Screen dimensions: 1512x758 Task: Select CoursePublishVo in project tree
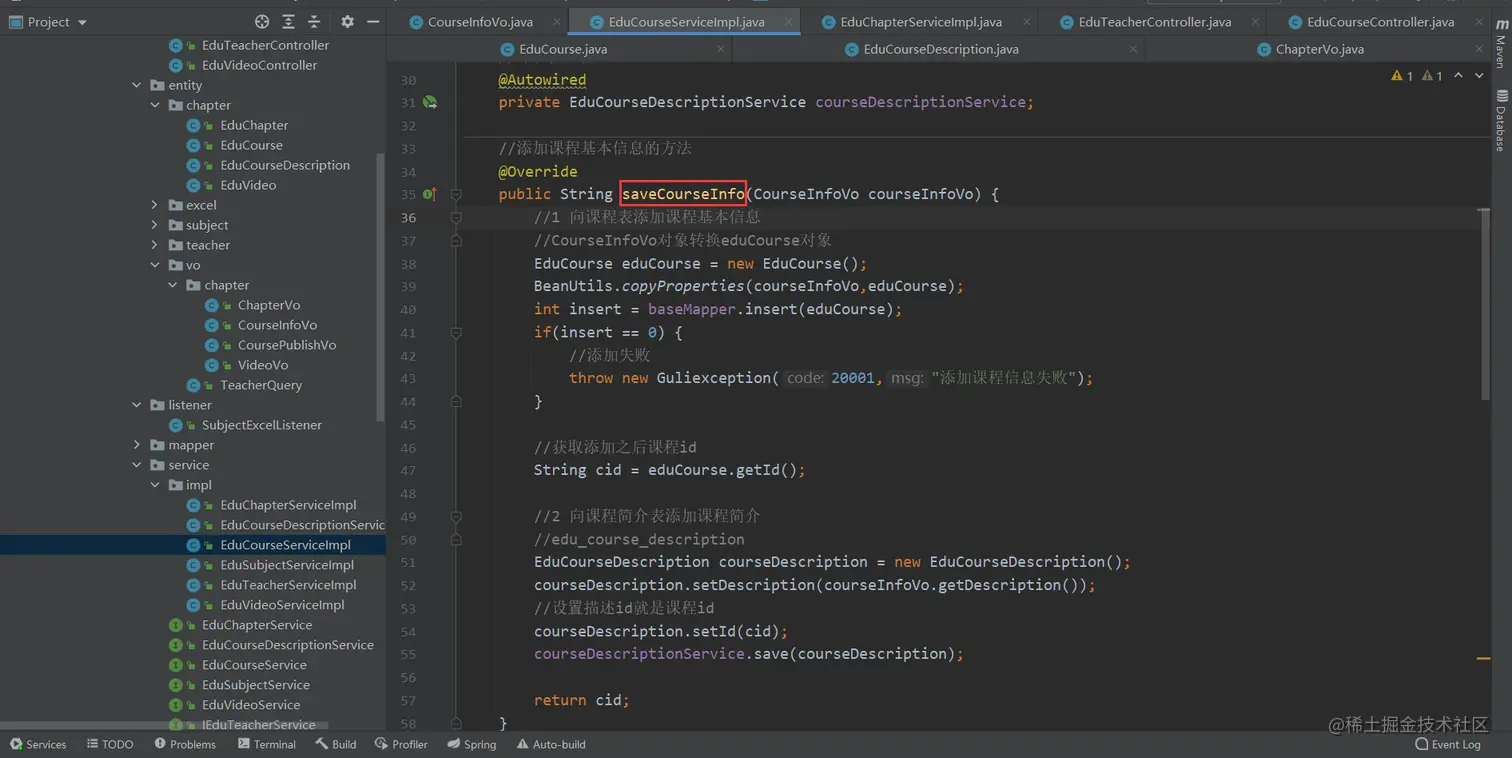coord(287,345)
